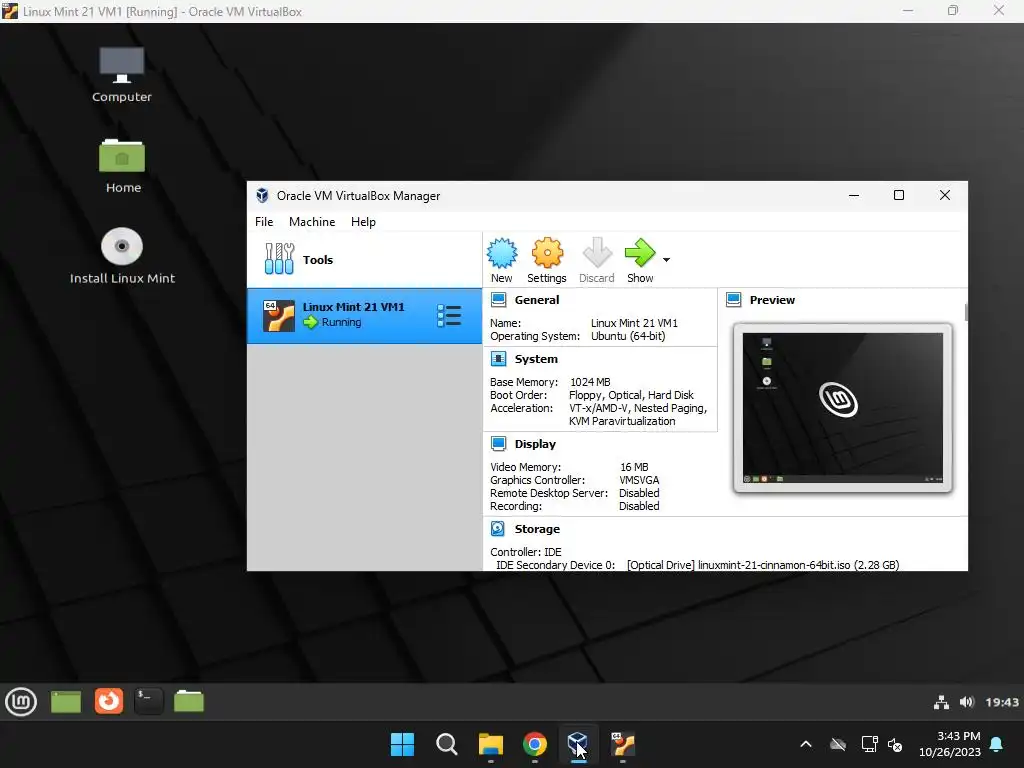
Task: Open Google Chrome from Windows taskbar
Action: click(535, 744)
